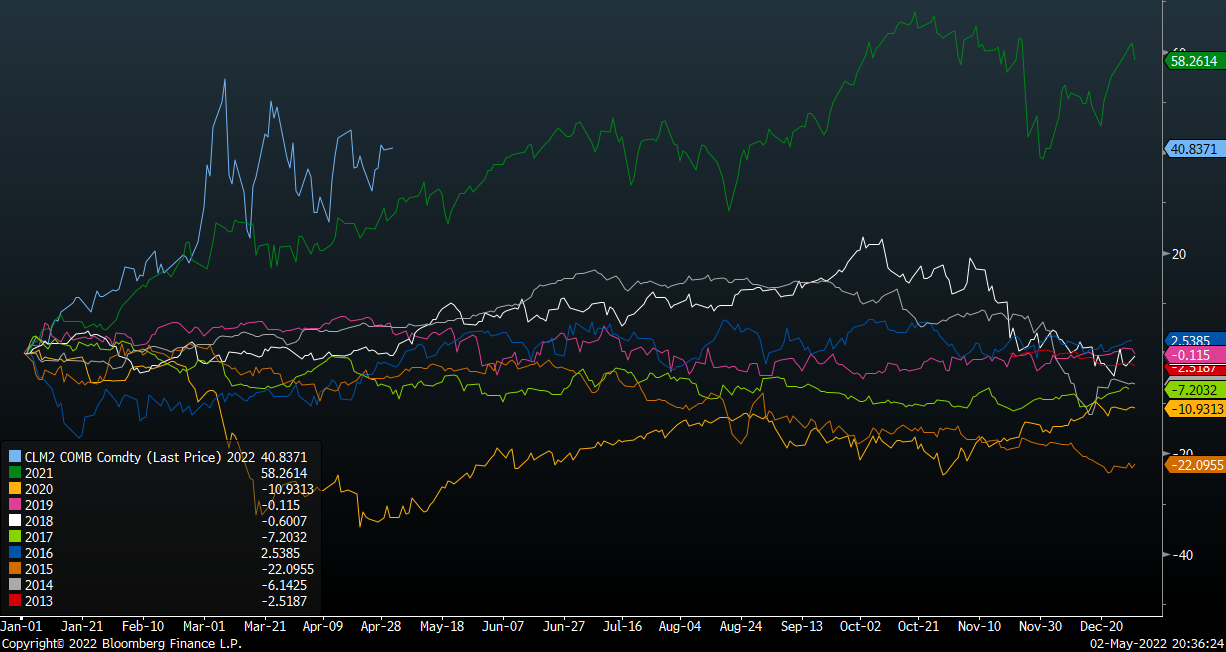Select the '2014' legend row label
Image resolution: width=1226 pixels, height=652 pixels.
click(x=38, y=585)
